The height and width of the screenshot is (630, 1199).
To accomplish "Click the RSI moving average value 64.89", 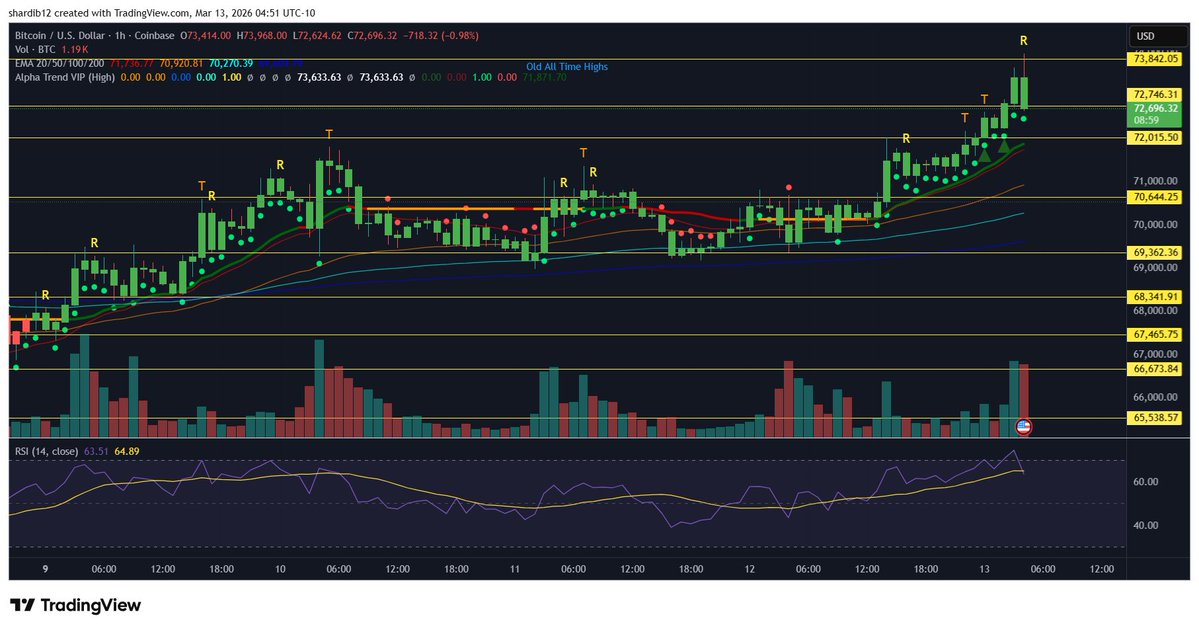I will point(127,451).
